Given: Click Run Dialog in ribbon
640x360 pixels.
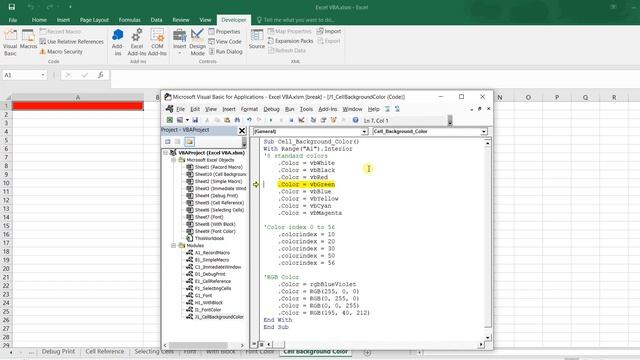Looking at the screenshot, I should (x=225, y=52).
